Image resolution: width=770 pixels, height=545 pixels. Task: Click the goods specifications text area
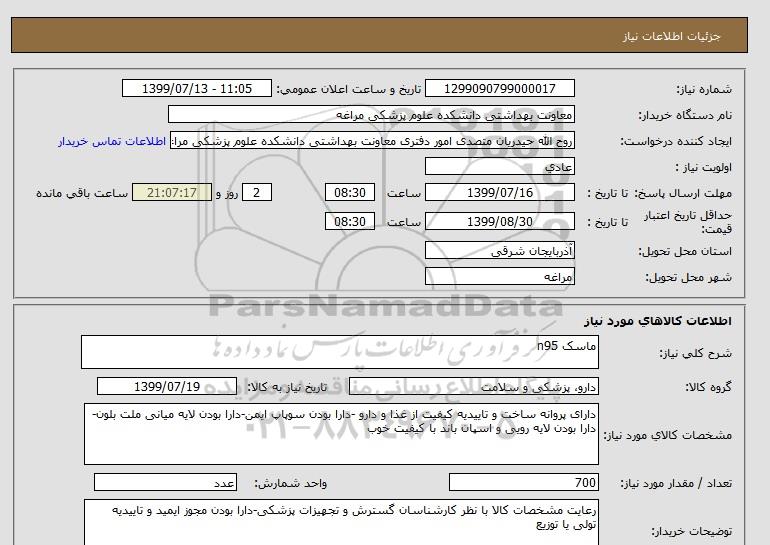[341, 434]
